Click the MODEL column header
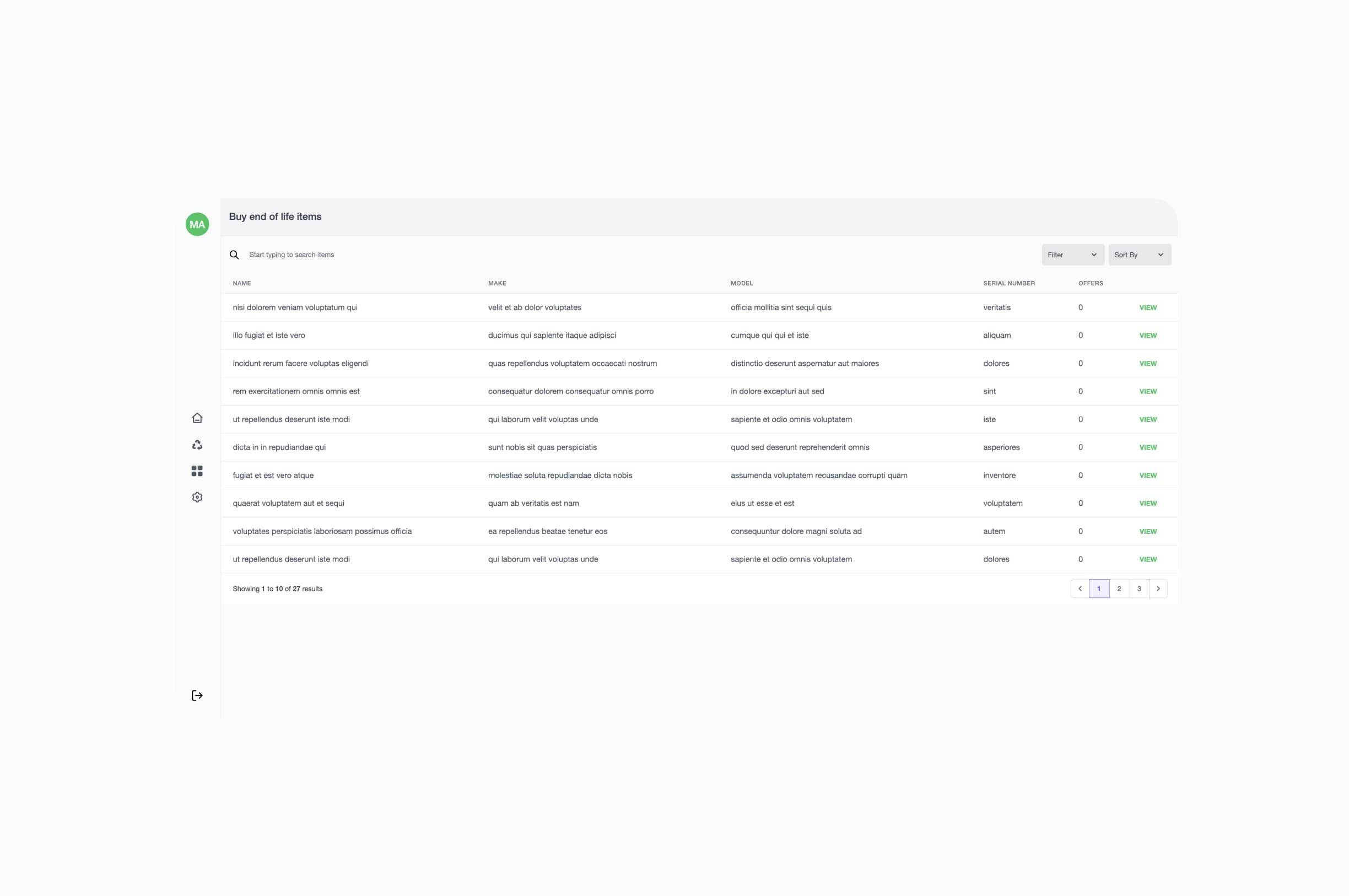The height and width of the screenshot is (896, 1349). click(x=742, y=283)
